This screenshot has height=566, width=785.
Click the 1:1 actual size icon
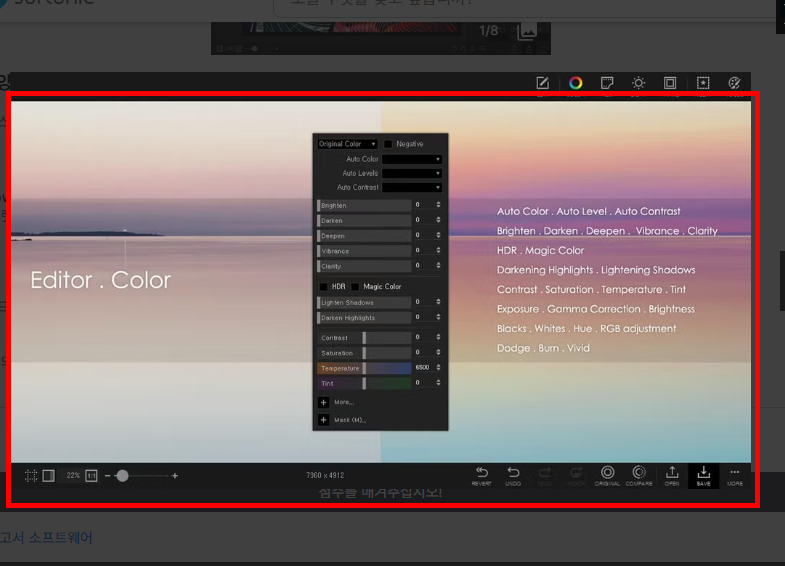tap(91, 475)
